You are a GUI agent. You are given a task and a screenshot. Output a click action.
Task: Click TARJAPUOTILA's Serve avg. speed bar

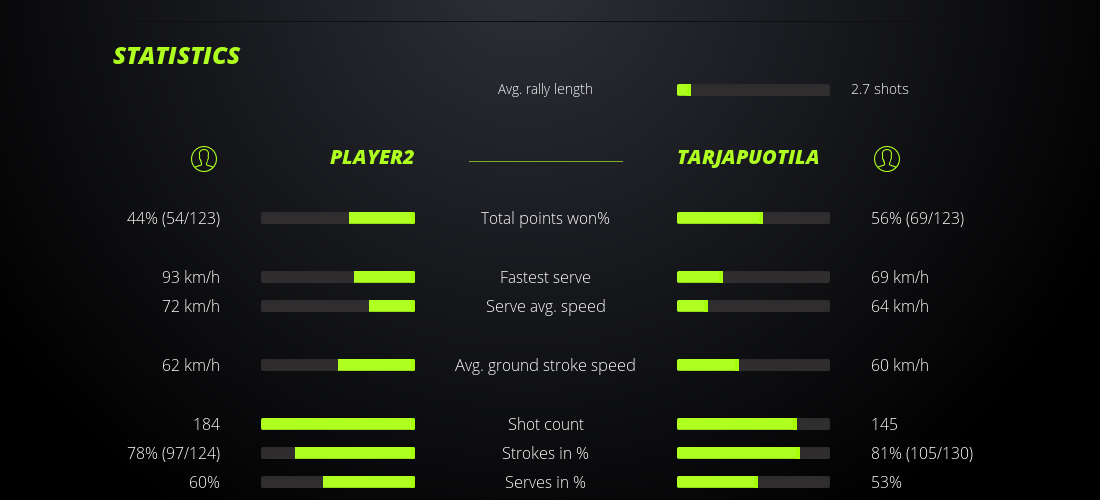753,306
